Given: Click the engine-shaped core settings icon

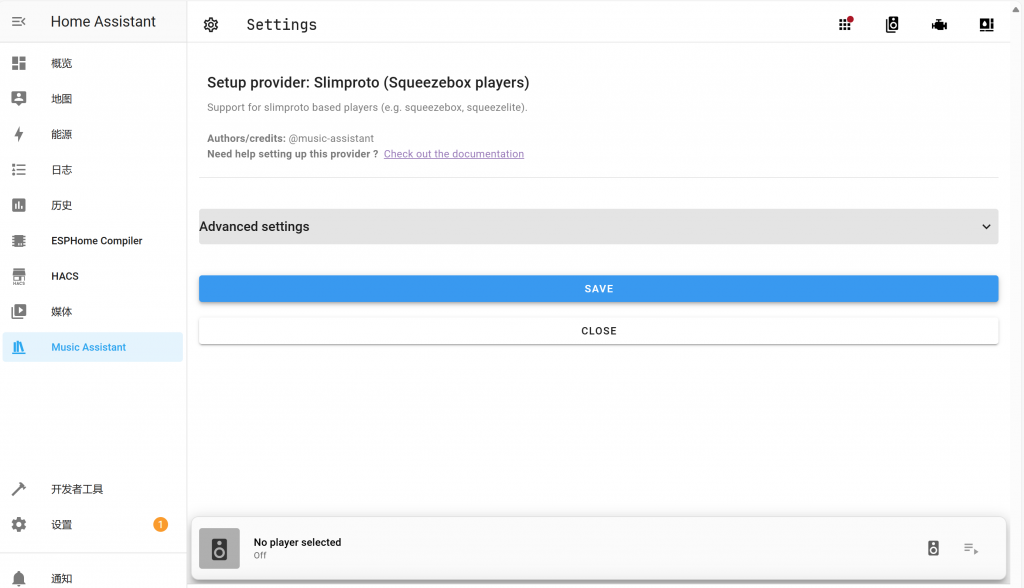Looking at the screenshot, I should pyautogui.click(x=939, y=25).
